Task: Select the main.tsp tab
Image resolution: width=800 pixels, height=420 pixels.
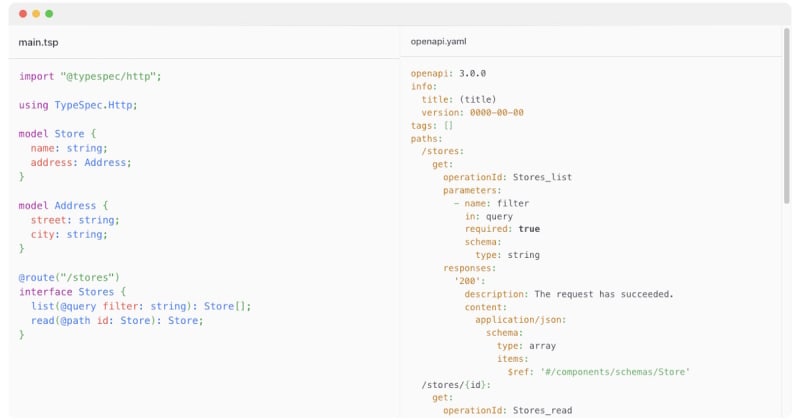Action: point(38,42)
